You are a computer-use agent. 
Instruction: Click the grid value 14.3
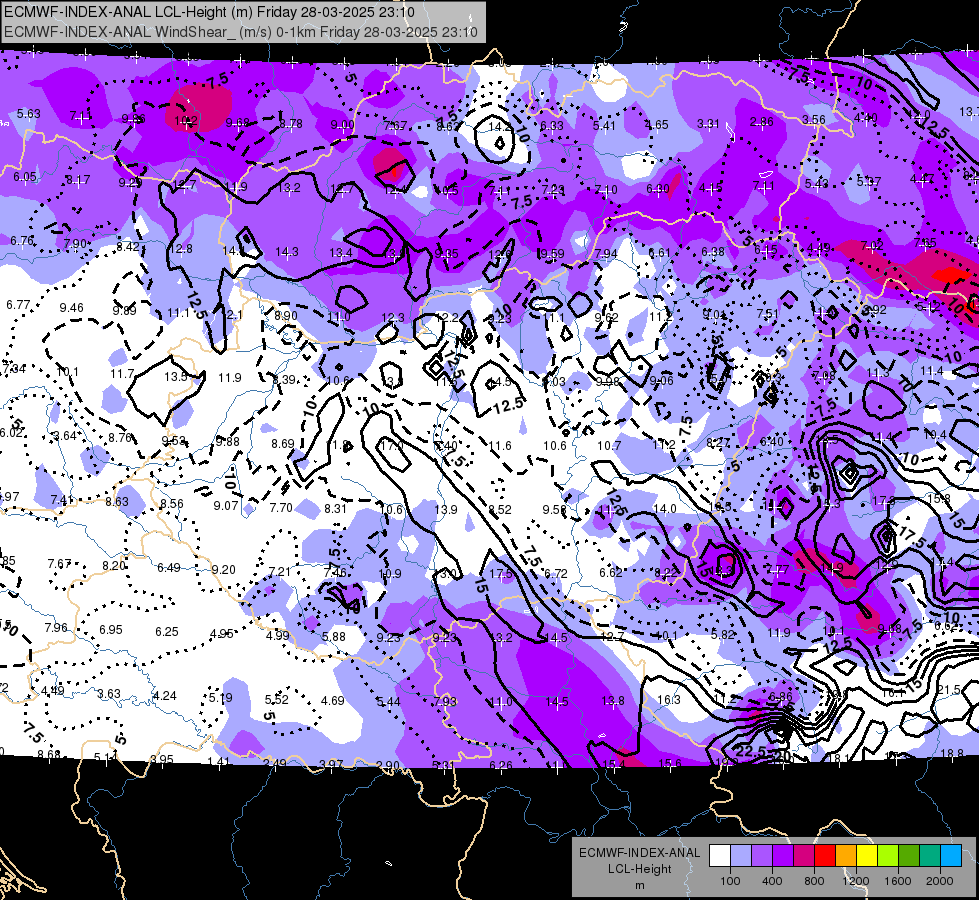coord(287,252)
